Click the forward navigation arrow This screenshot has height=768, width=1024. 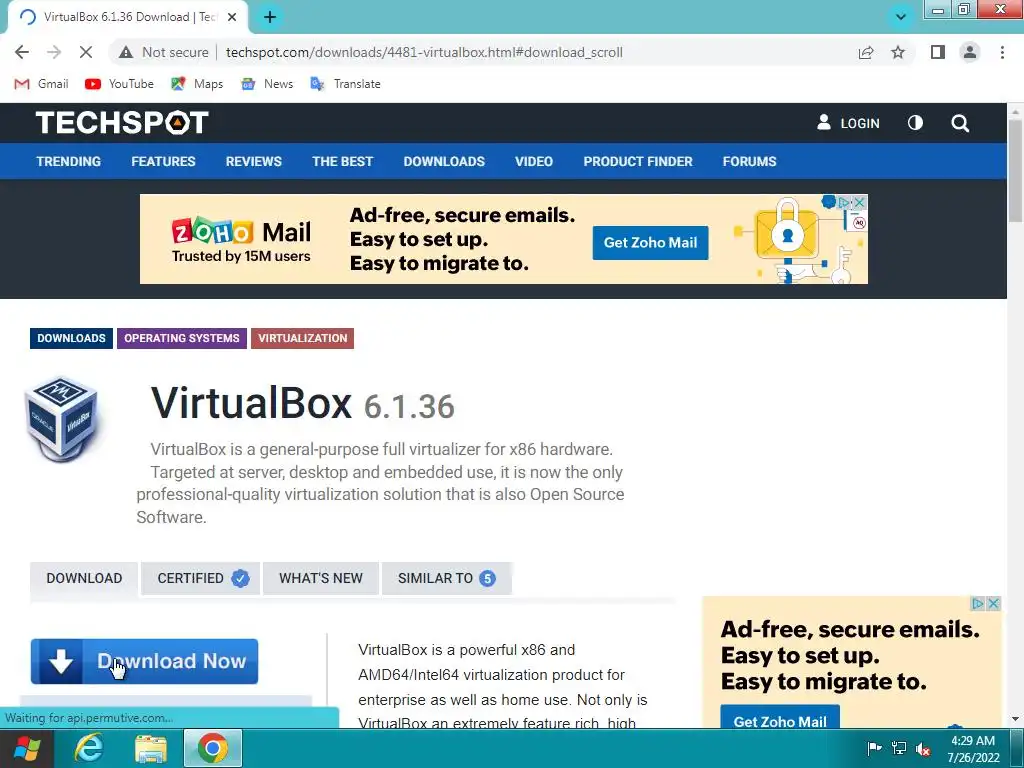click(54, 52)
